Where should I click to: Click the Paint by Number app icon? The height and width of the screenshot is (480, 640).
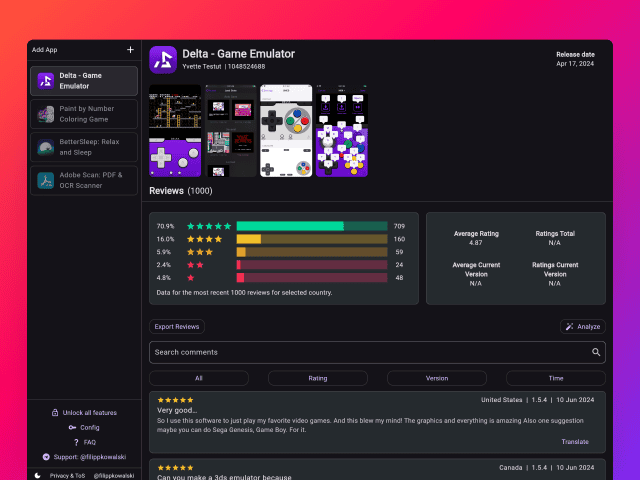click(45, 113)
